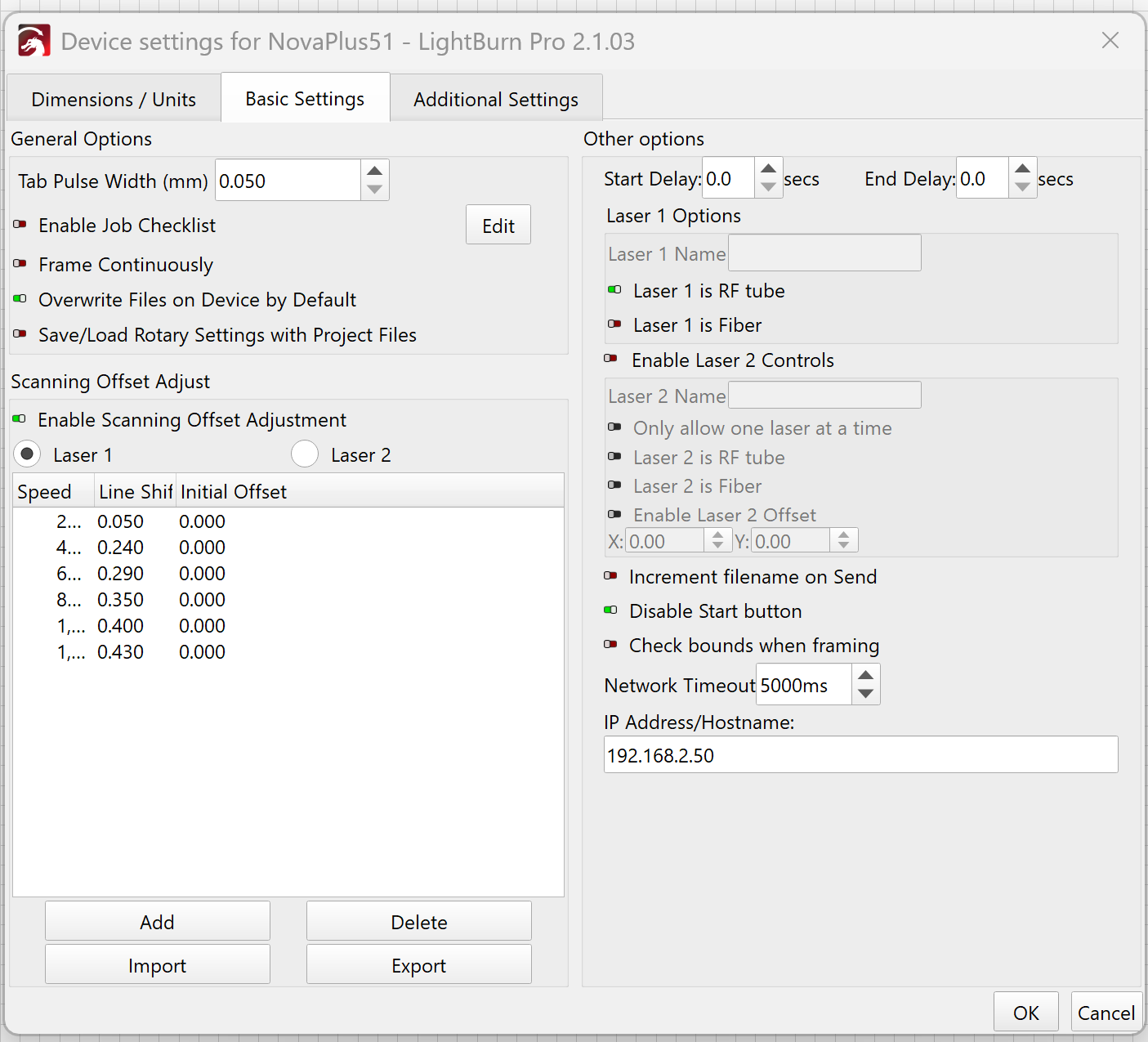Click the Start Delay value field
1148x1042 pixels.
pyautogui.click(x=728, y=178)
